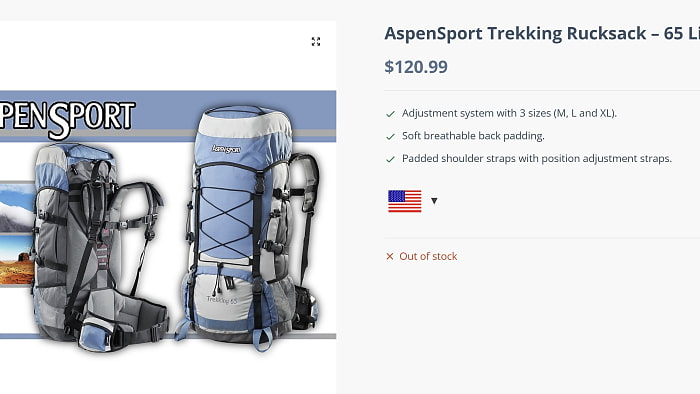Click the desert landscape picture in image
Viewport: 700px width, 394px height.
(x=17, y=260)
